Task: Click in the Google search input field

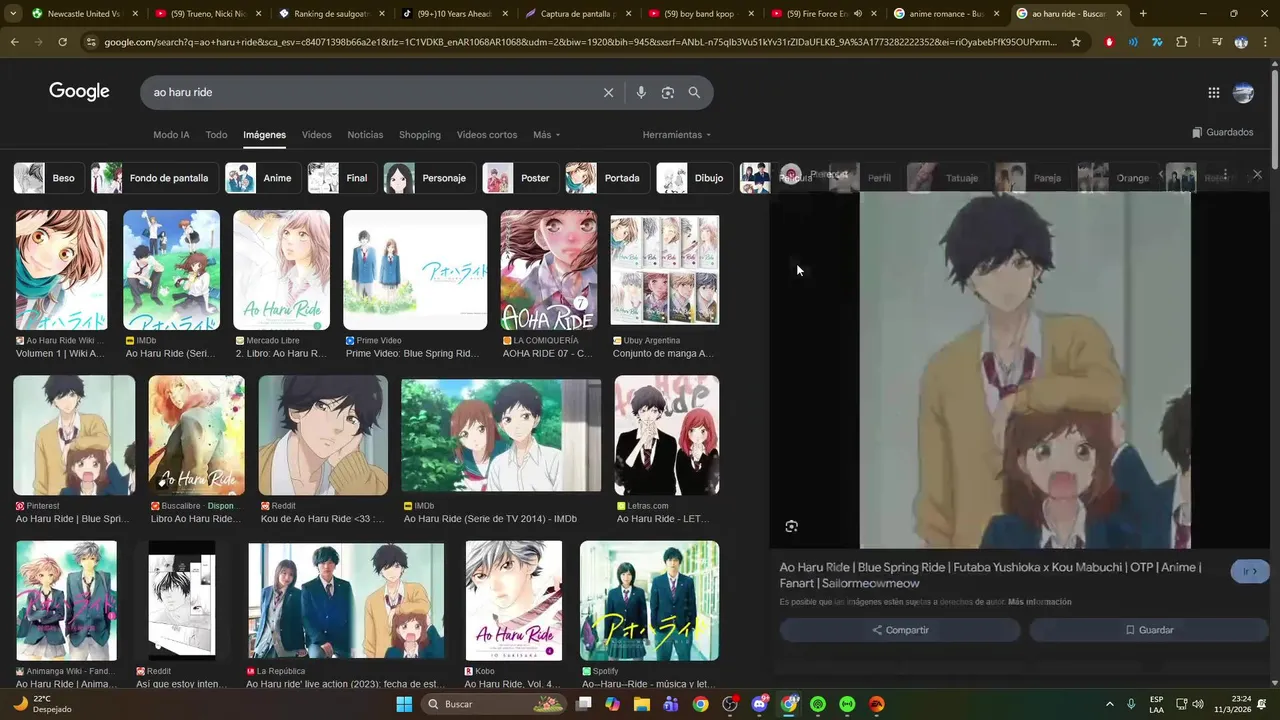Action: pyautogui.click(x=375, y=92)
